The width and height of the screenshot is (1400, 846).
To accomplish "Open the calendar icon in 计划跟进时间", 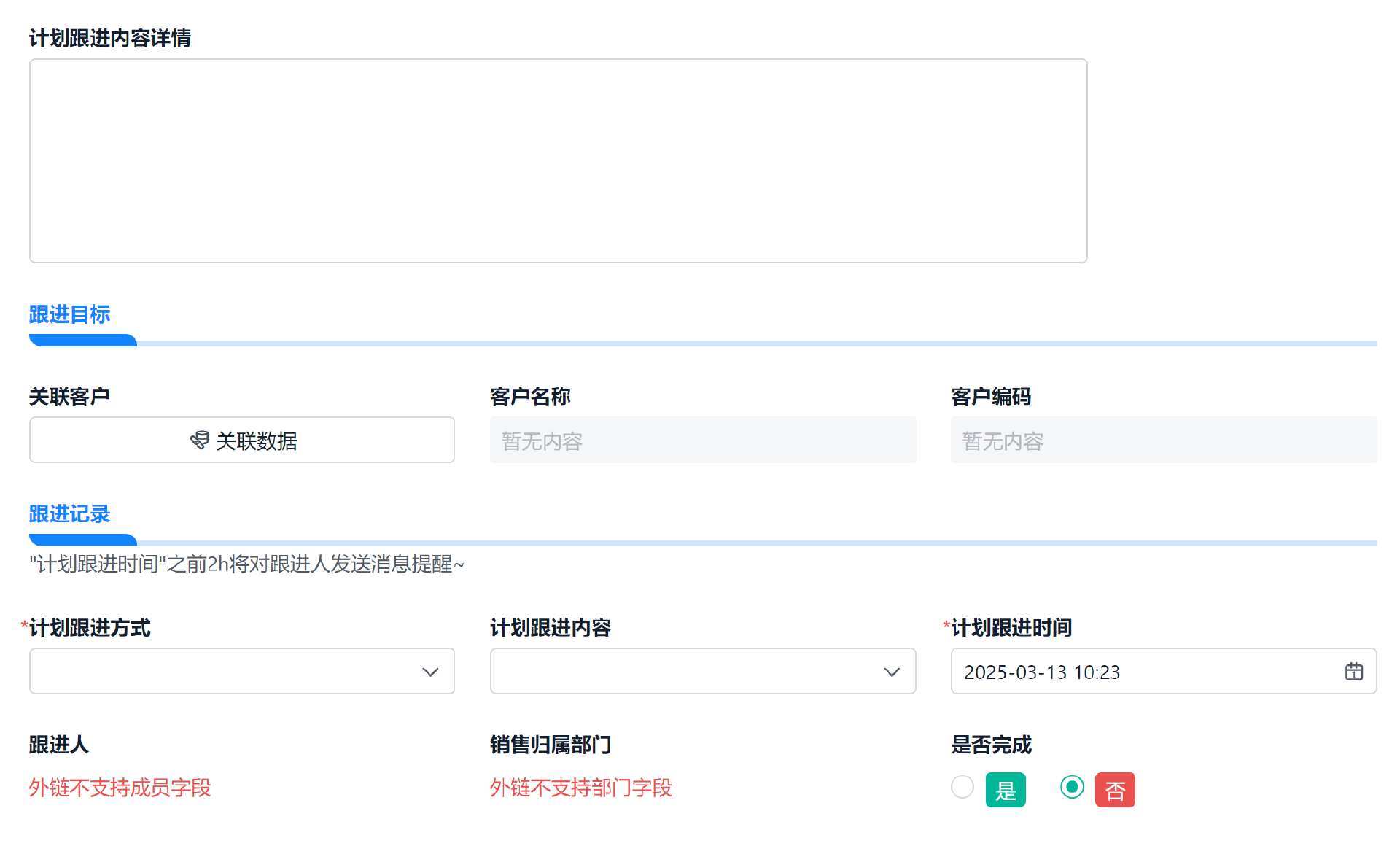I will coord(1353,671).
